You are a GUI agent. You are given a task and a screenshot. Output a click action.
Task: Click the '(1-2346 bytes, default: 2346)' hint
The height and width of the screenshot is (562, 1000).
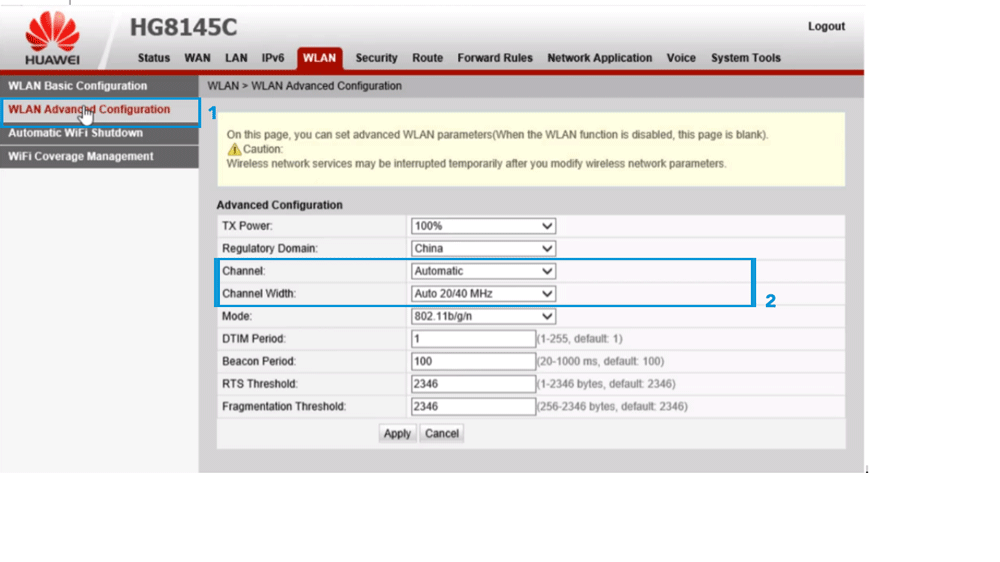coord(606,384)
